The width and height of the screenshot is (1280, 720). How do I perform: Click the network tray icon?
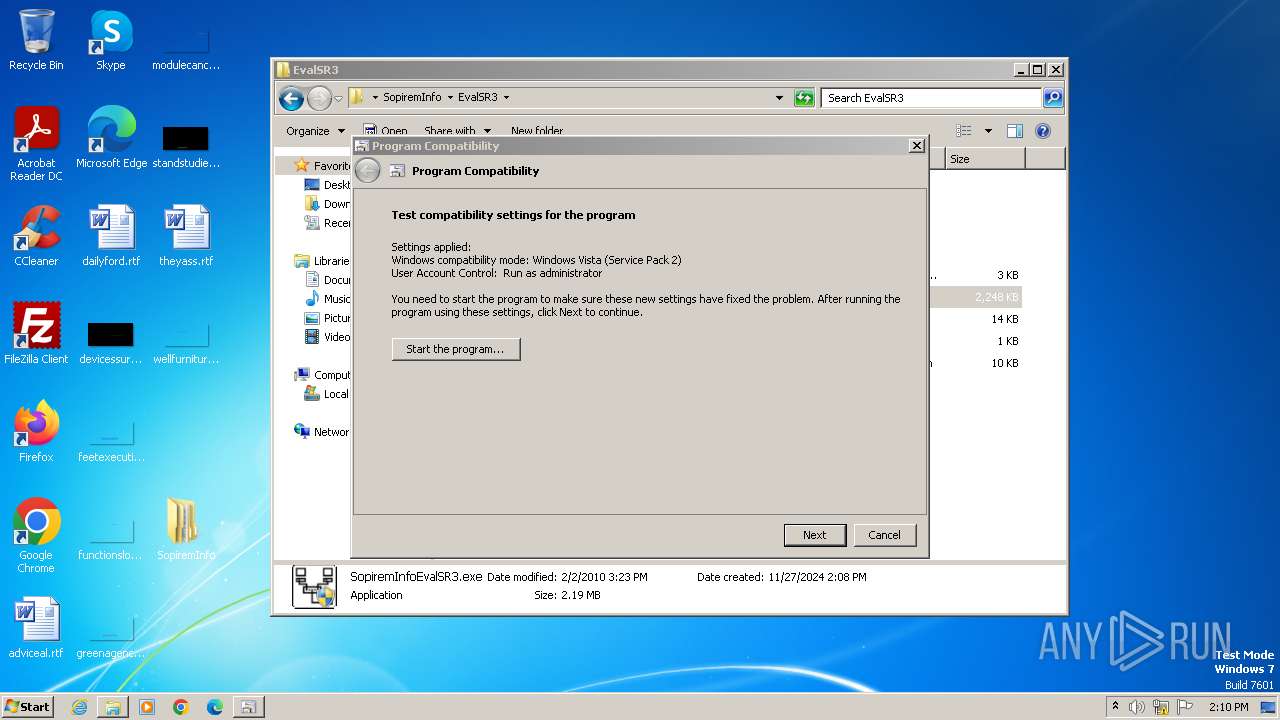[x=1161, y=707]
